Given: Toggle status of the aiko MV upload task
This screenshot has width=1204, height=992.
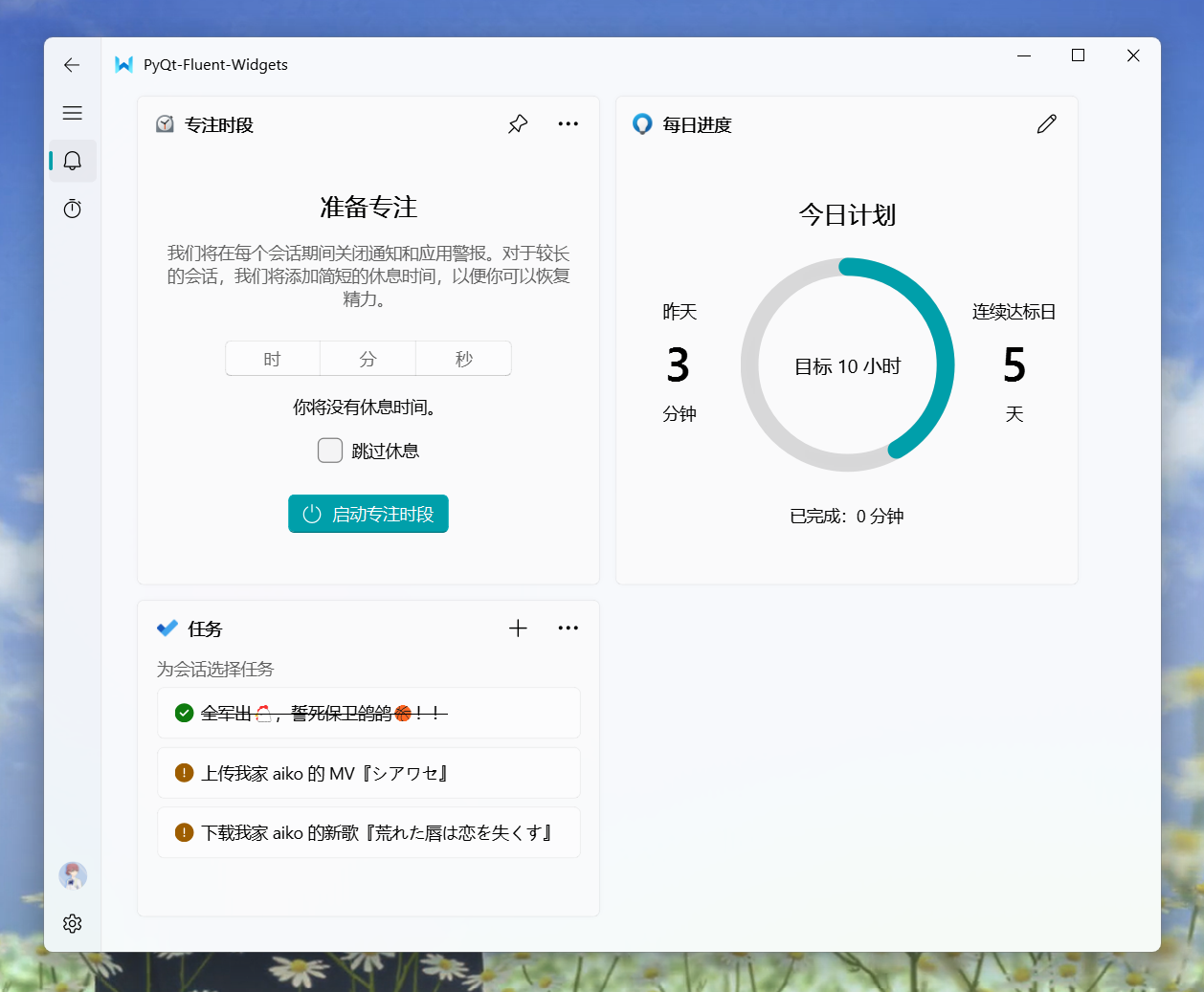Looking at the screenshot, I should 184,772.
